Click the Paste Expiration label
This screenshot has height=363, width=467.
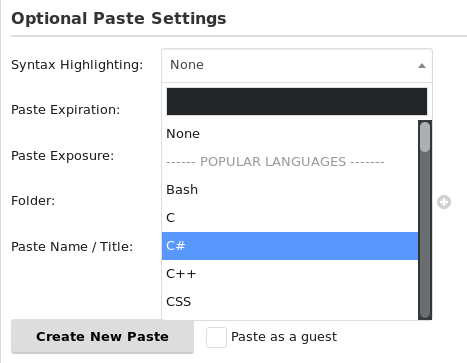click(65, 110)
